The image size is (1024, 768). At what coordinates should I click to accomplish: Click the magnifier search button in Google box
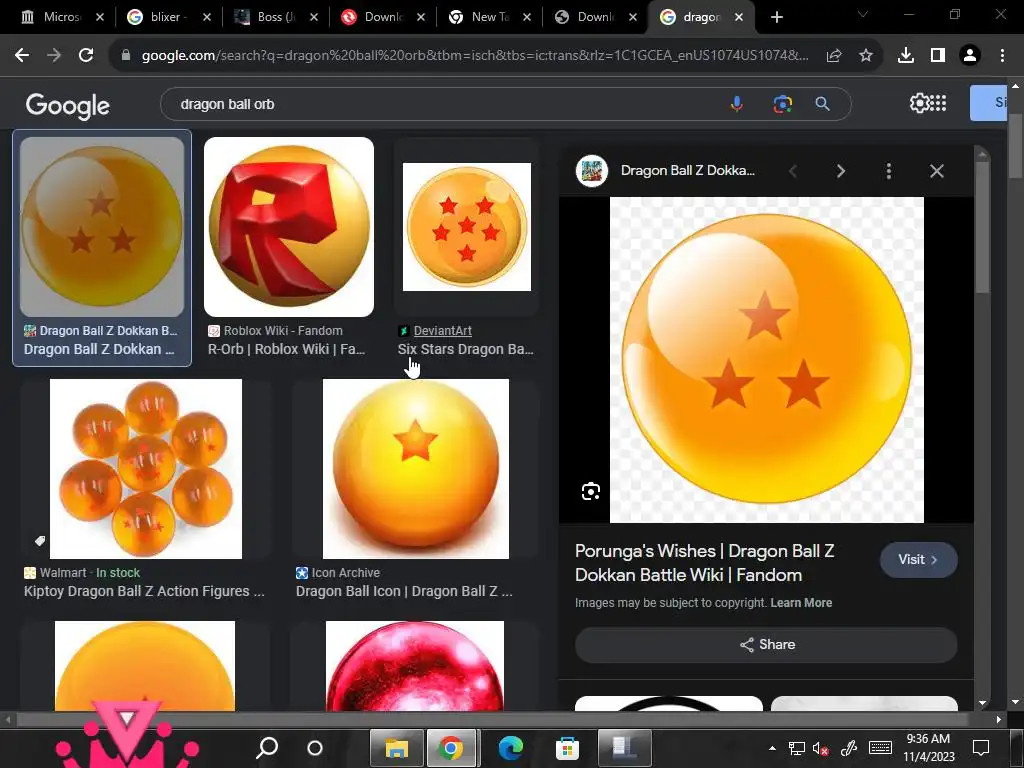823,104
